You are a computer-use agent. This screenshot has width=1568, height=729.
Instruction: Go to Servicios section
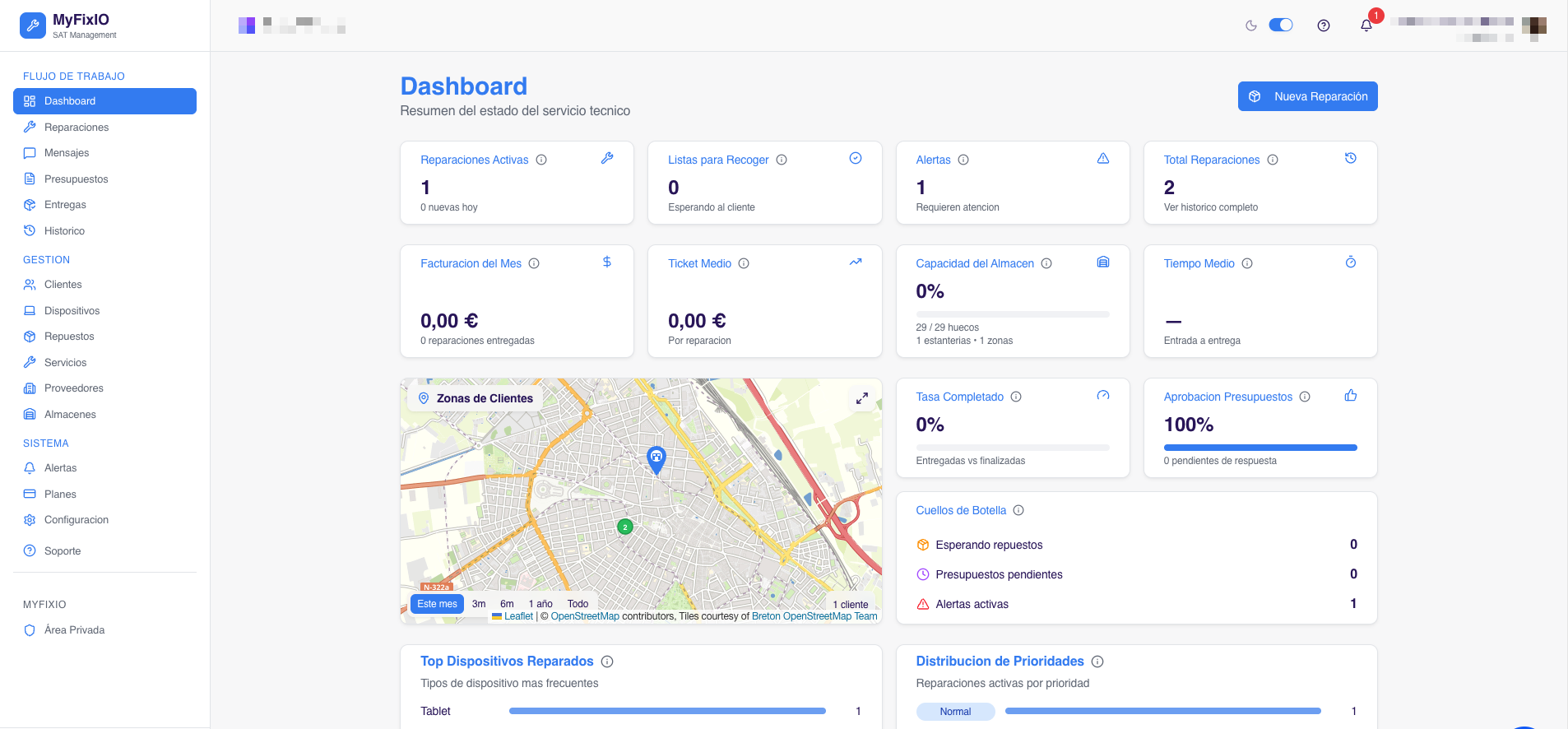(x=104, y=362)
